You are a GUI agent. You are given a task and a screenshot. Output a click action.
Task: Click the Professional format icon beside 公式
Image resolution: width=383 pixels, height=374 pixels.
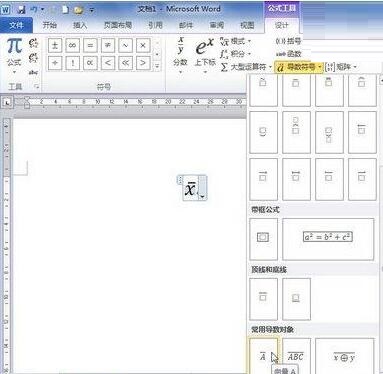click(33, 43)
